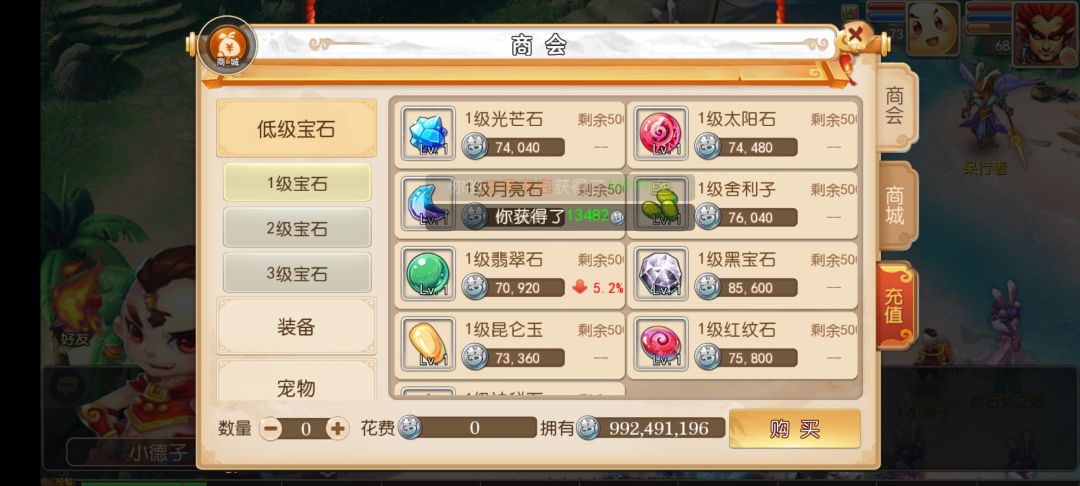Pick the 1级翡翠石 green orb icon
1080x486 pixels.
(428, 274)
